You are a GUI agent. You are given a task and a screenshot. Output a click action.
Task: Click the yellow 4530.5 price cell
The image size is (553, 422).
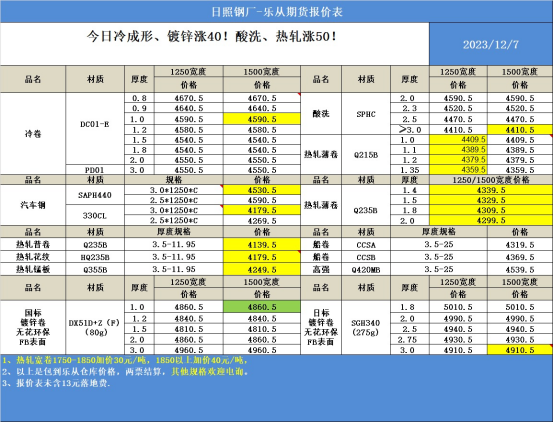262,190
